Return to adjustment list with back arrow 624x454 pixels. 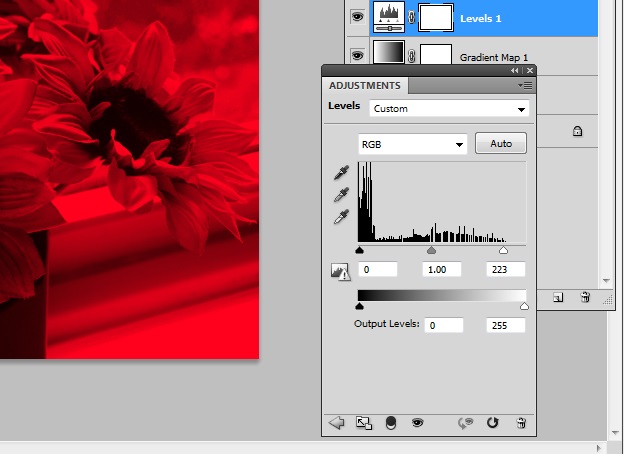336,423
